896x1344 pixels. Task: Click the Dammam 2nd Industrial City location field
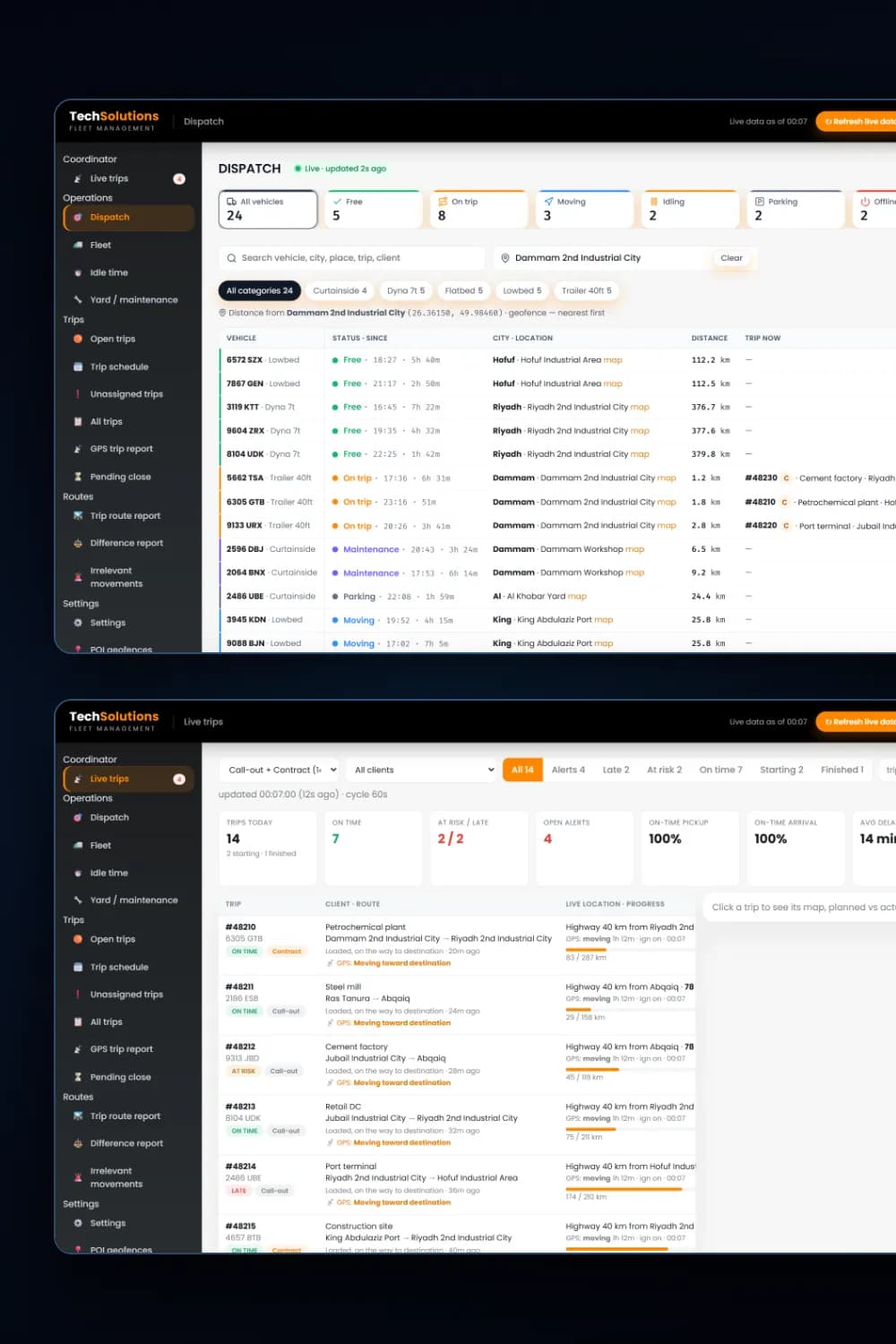[x=602, y=258]
